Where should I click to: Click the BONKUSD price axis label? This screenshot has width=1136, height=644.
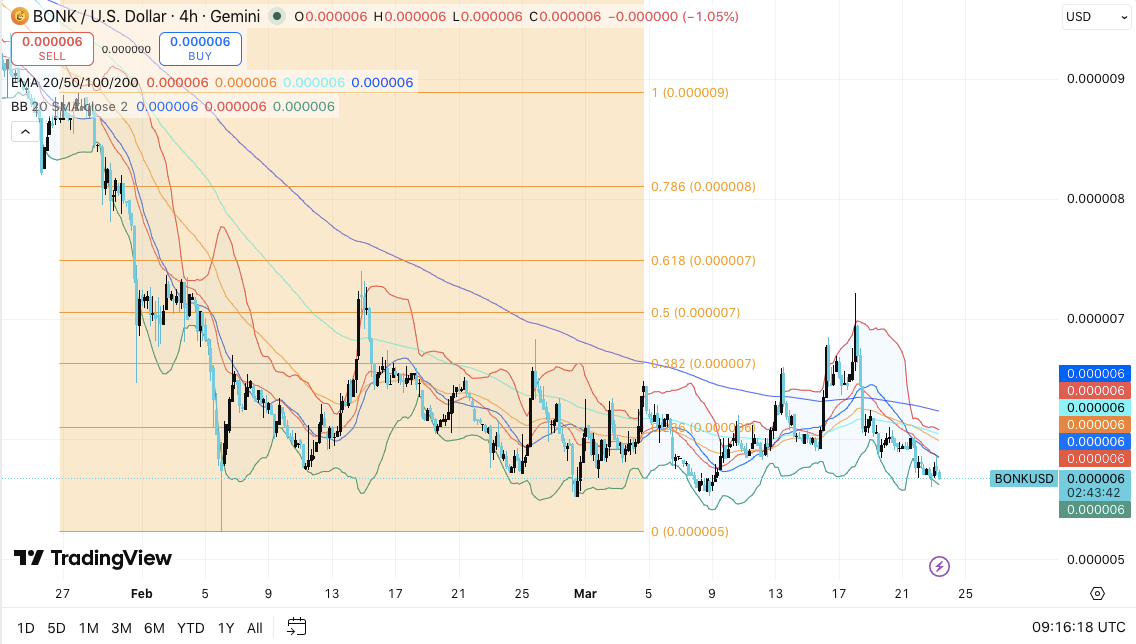(1023, 479)
